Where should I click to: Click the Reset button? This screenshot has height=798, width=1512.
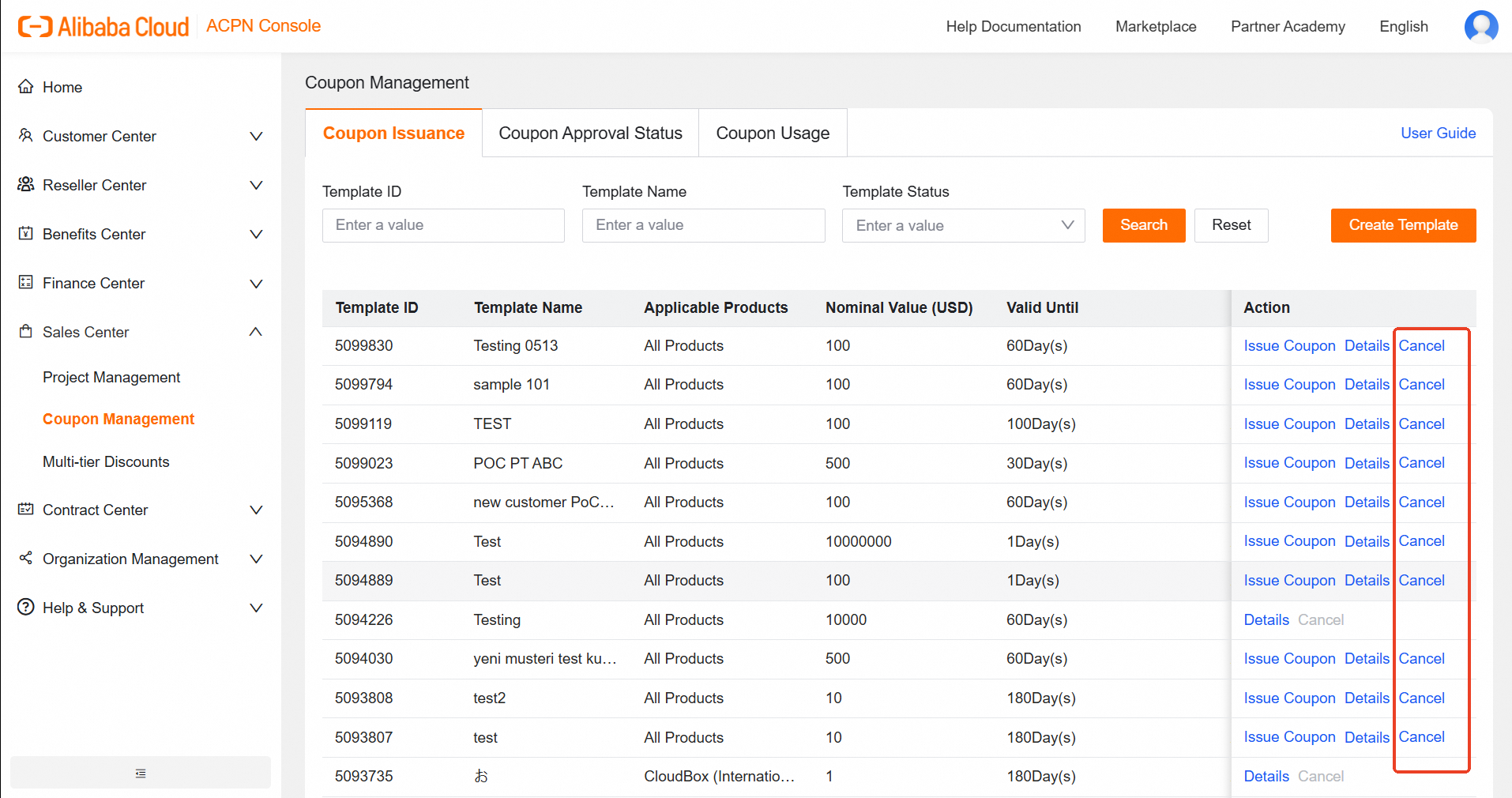point(1232,225)
